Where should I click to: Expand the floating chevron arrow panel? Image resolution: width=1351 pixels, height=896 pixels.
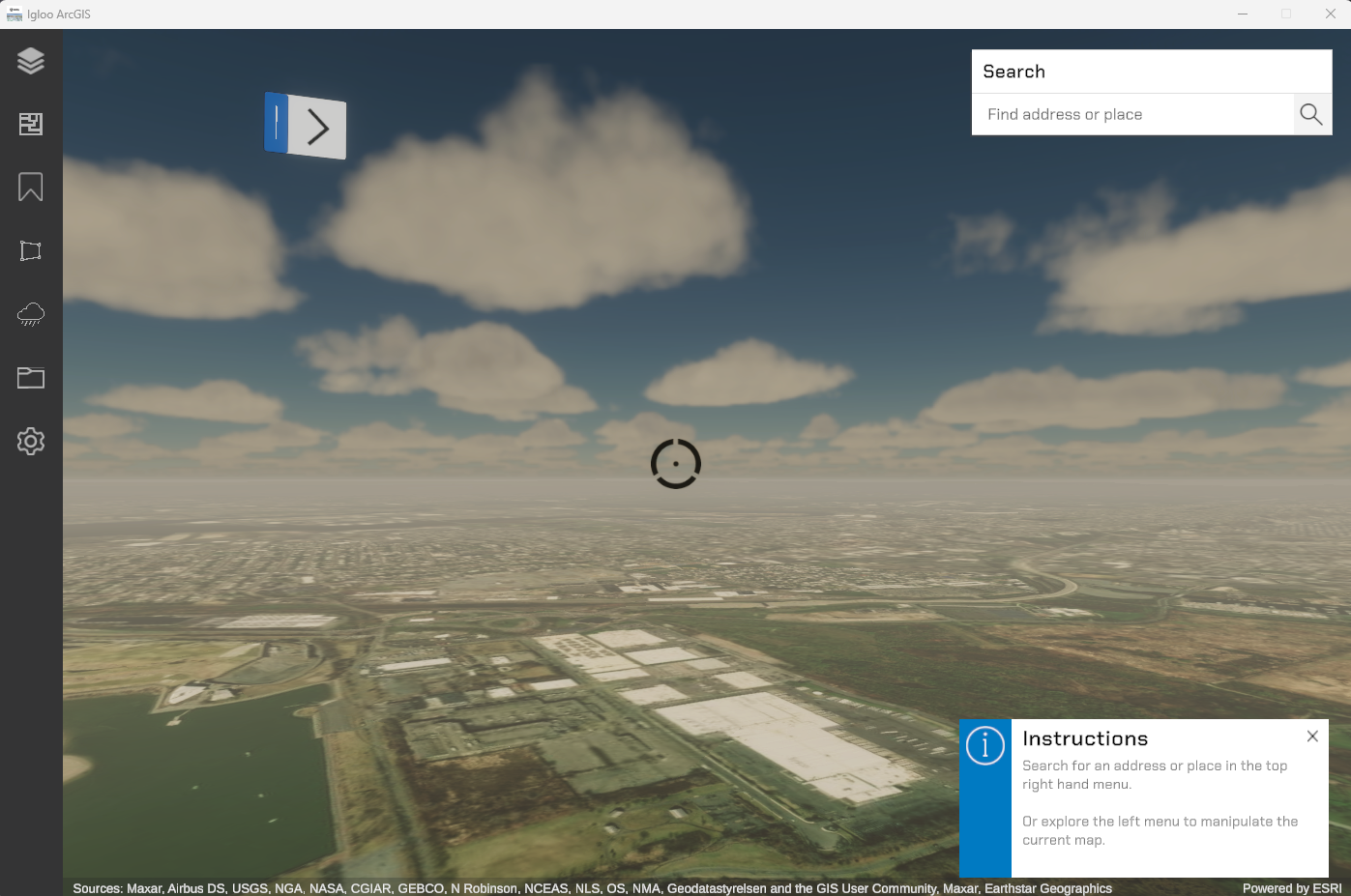[318, 128]
